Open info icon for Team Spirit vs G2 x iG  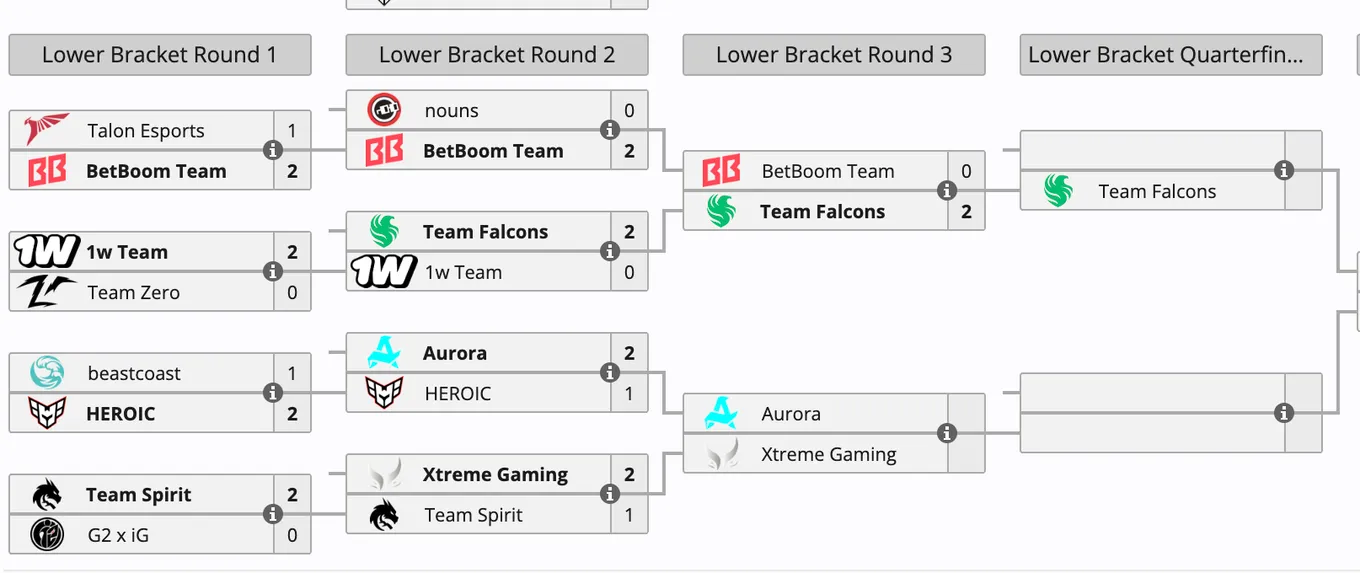(x=272, y=514)
